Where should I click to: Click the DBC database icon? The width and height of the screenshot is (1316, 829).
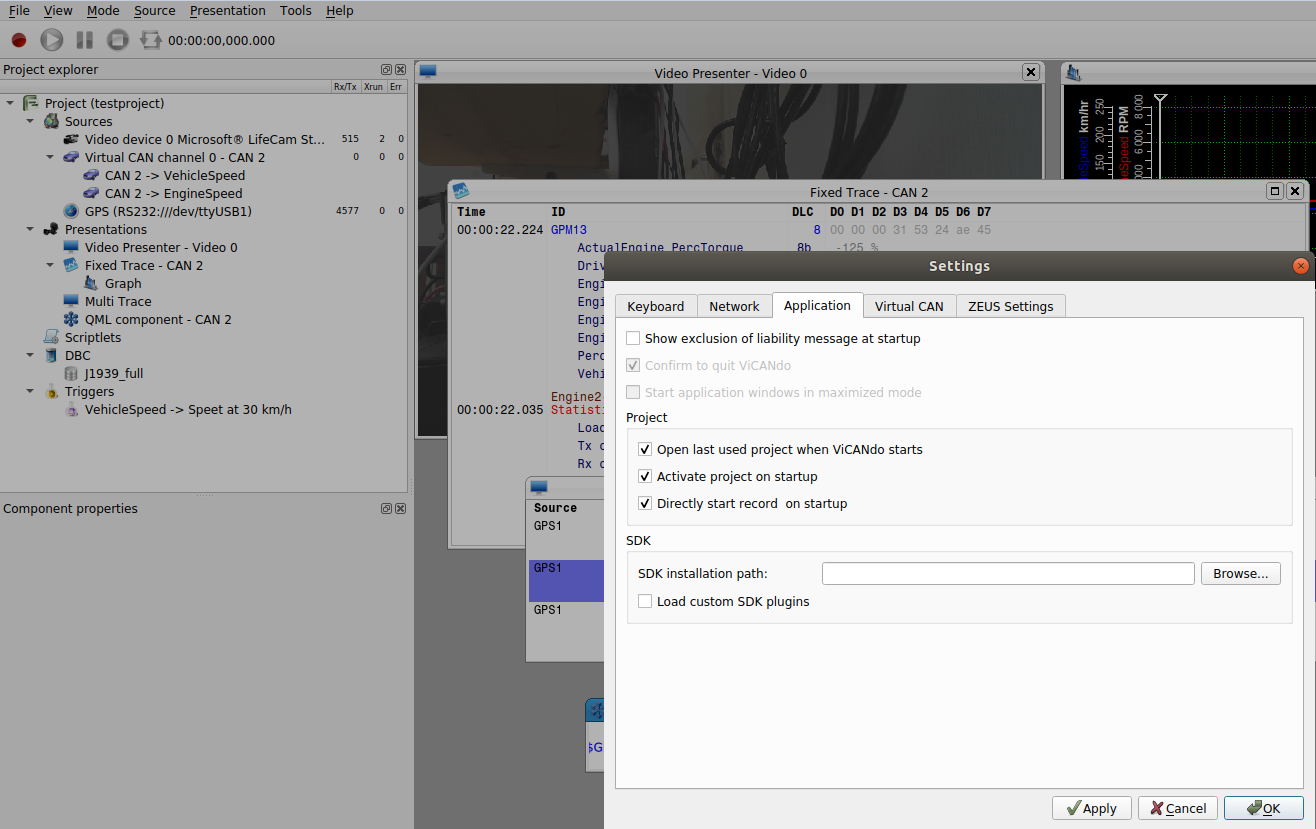(x=52, y=356)
